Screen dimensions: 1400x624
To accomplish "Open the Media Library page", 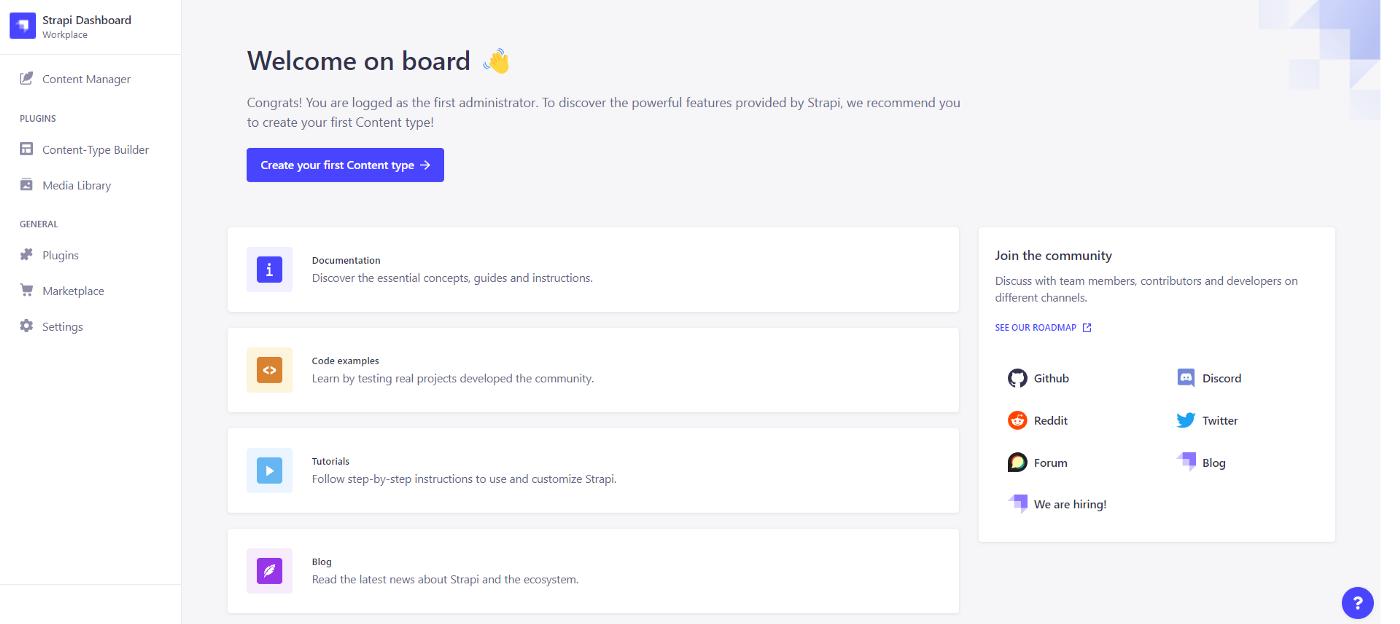I will pos(76,186).
